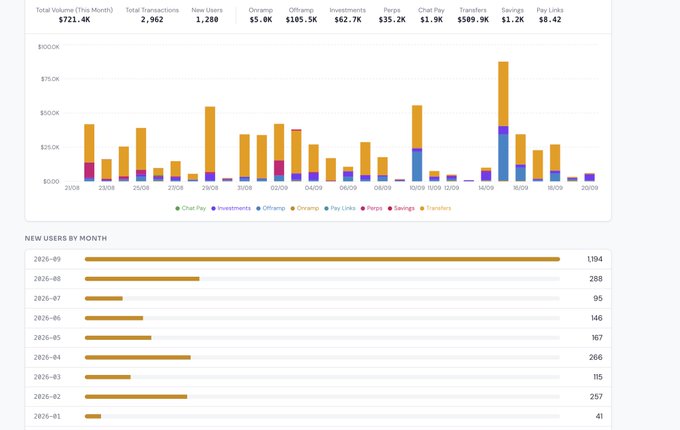Select the 2026-03 month row label
This screenshot has width=680, height=430.
tap(47, 377)
